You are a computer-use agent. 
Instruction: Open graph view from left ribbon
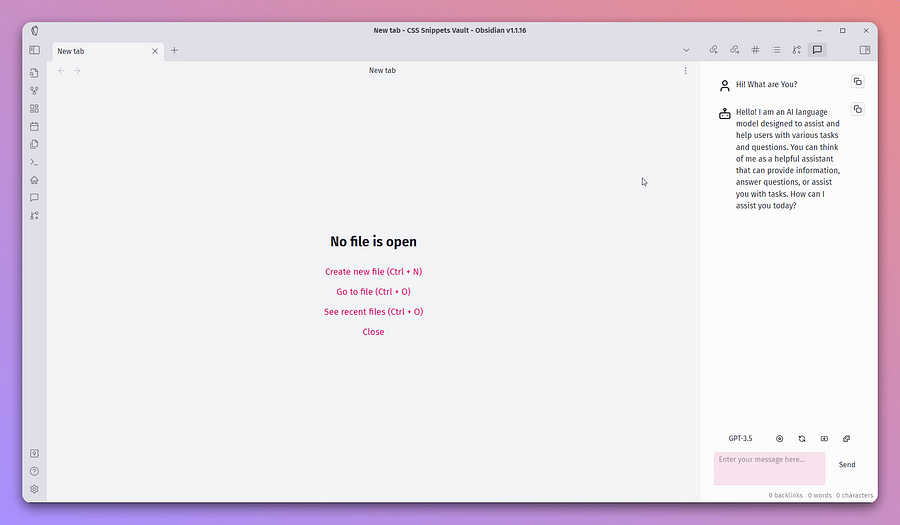(x=34, y=91)
